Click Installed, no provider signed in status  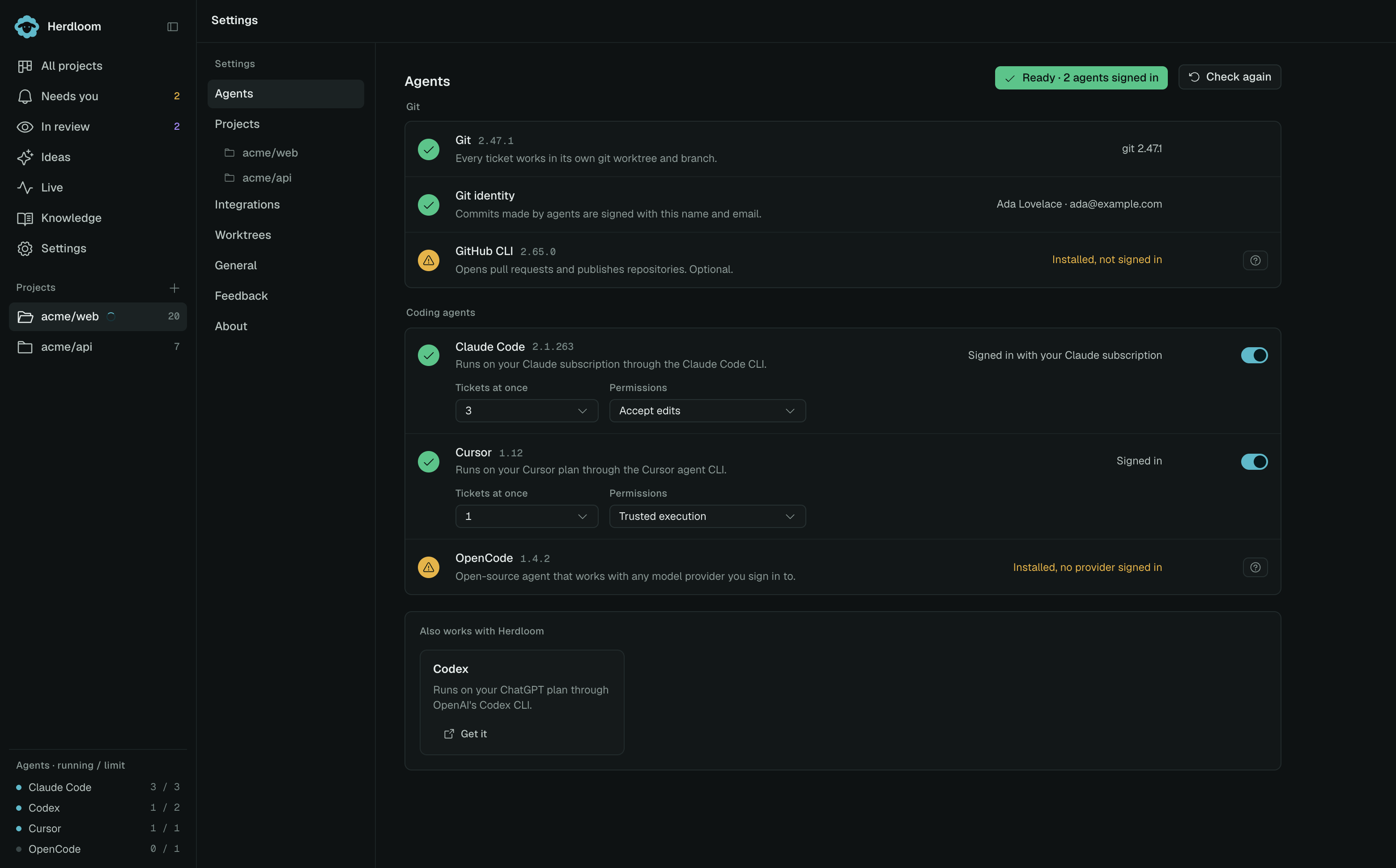coord(1087,568)
